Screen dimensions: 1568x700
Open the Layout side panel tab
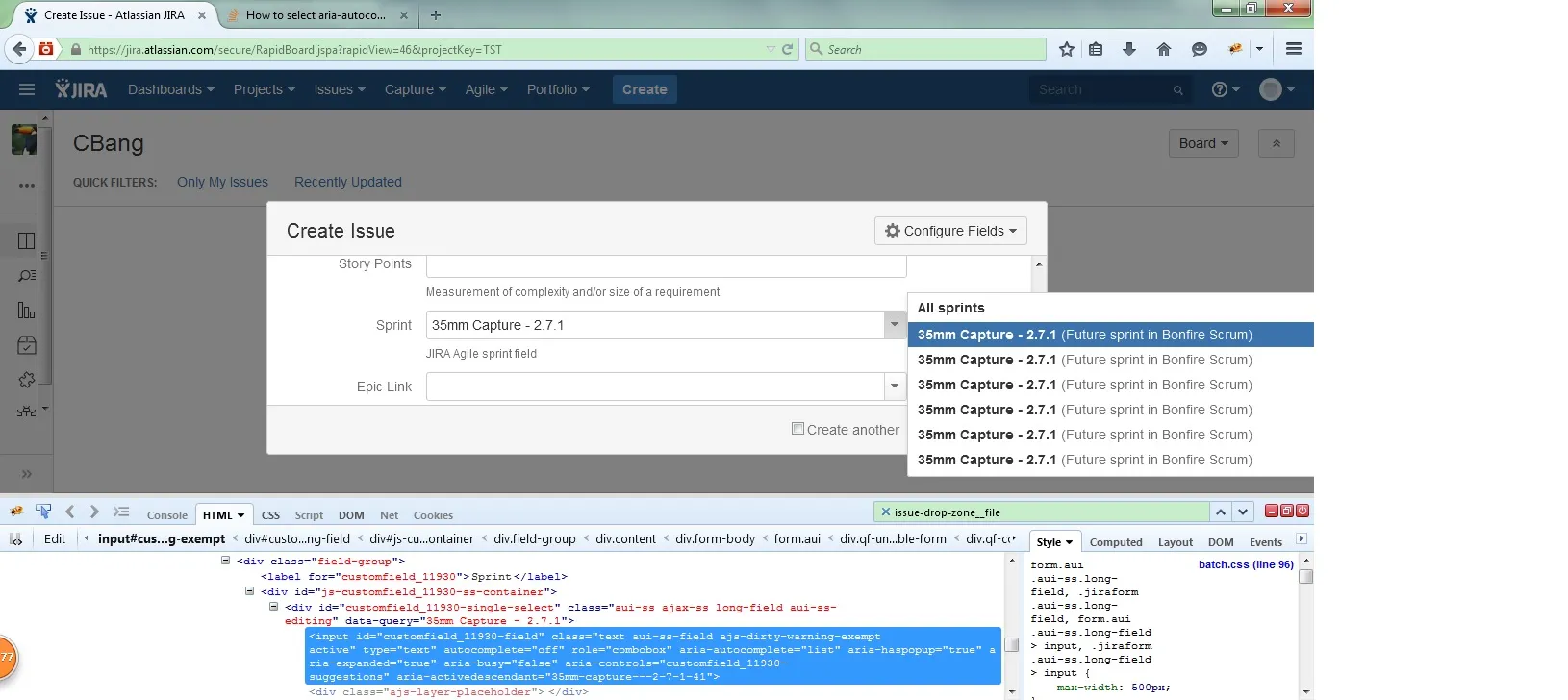click(1176, 542)
